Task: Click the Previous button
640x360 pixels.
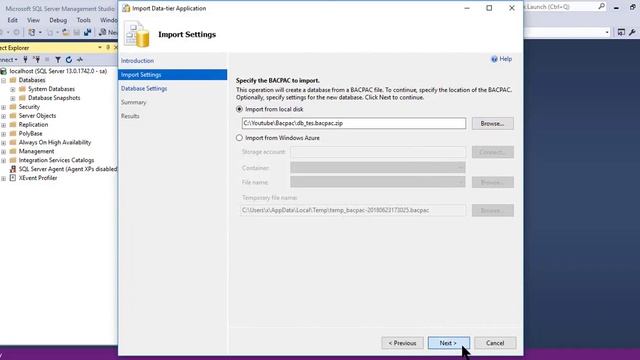Action: [x=402, y=343]
